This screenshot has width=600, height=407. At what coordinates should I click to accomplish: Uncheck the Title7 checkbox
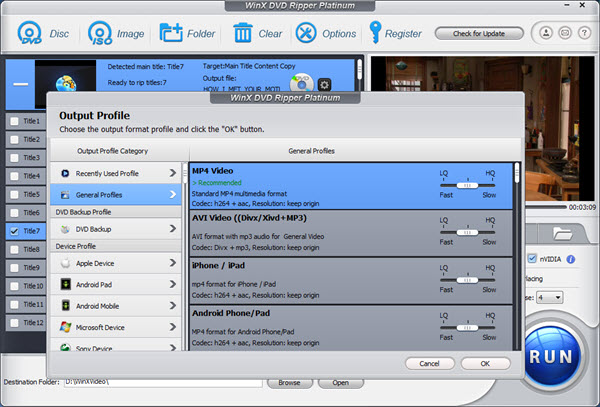pyautogui.click(x=14, y=231)
